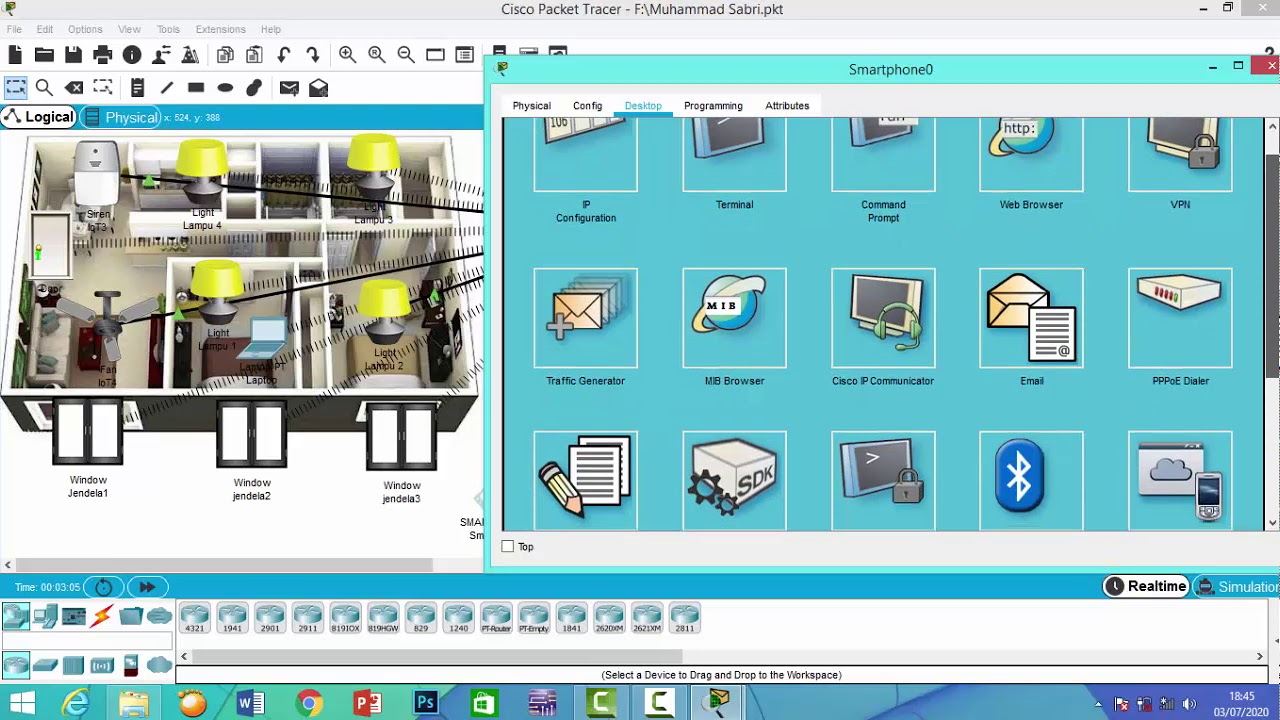Open Cisco IP Communicator

[x=883, y=319]
